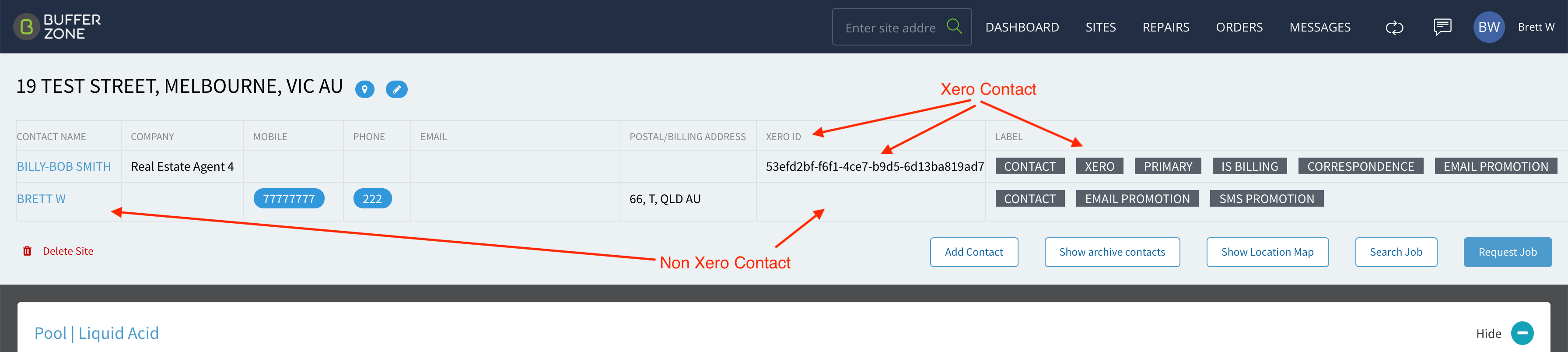1568x352 pixels.
Task: Collapse the Pool Liquid Acid section
Action: click(x=1522, y=333)
